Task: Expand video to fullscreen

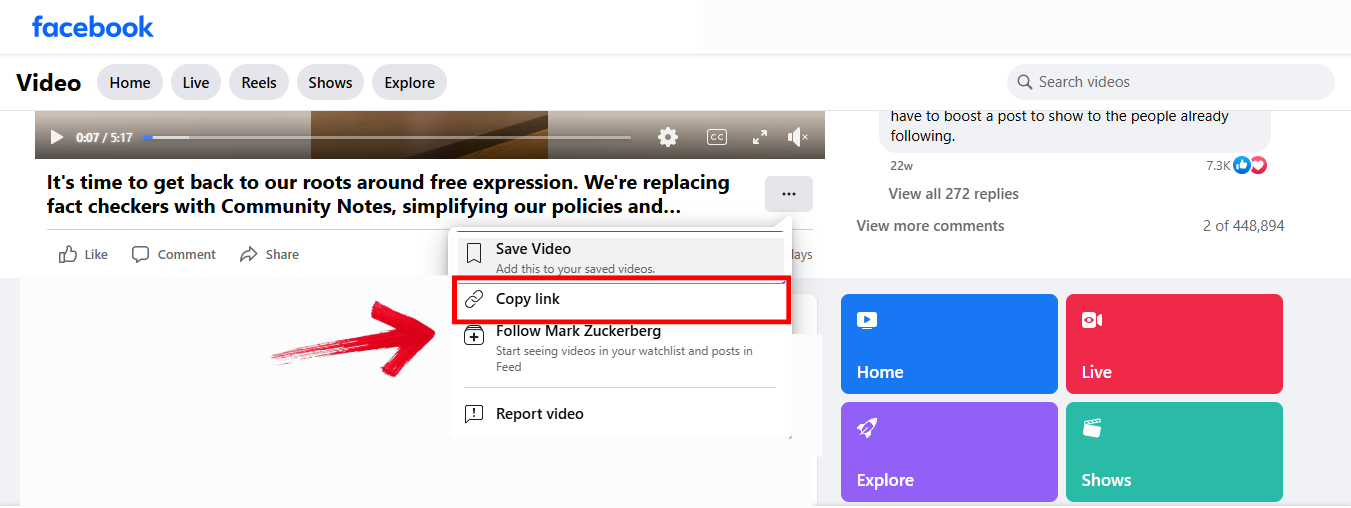Action: click(759, 137)
